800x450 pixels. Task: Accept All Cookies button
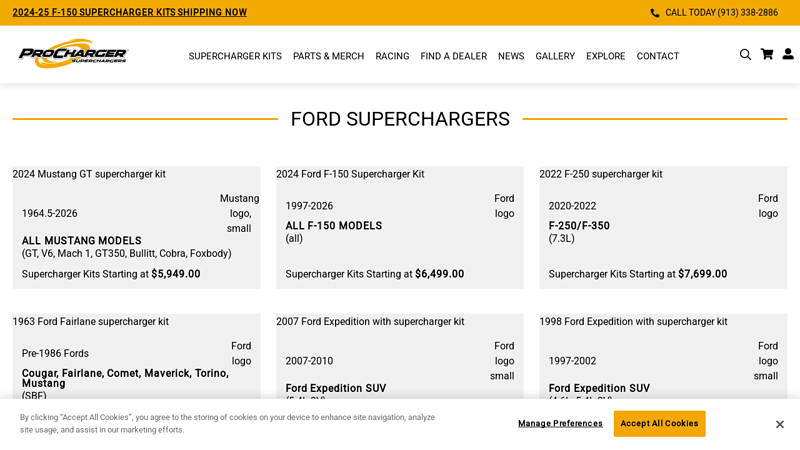point(659,423)
